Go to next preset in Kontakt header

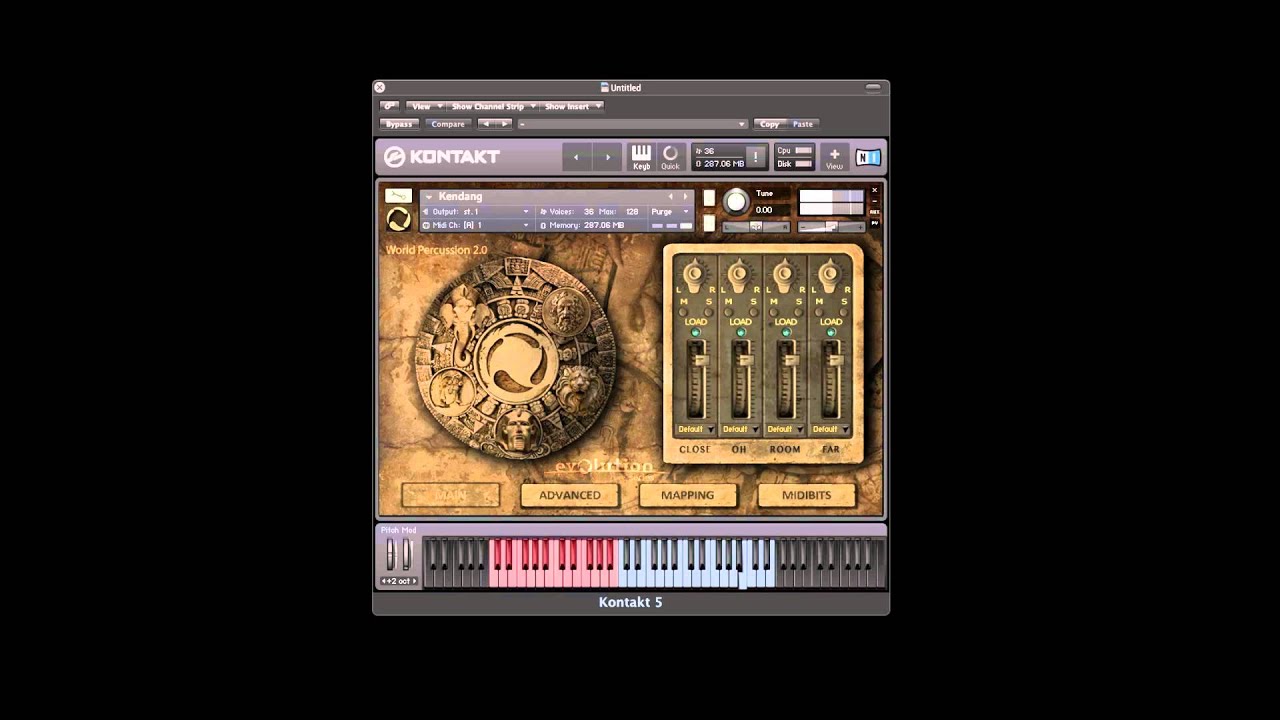point(606,157)
